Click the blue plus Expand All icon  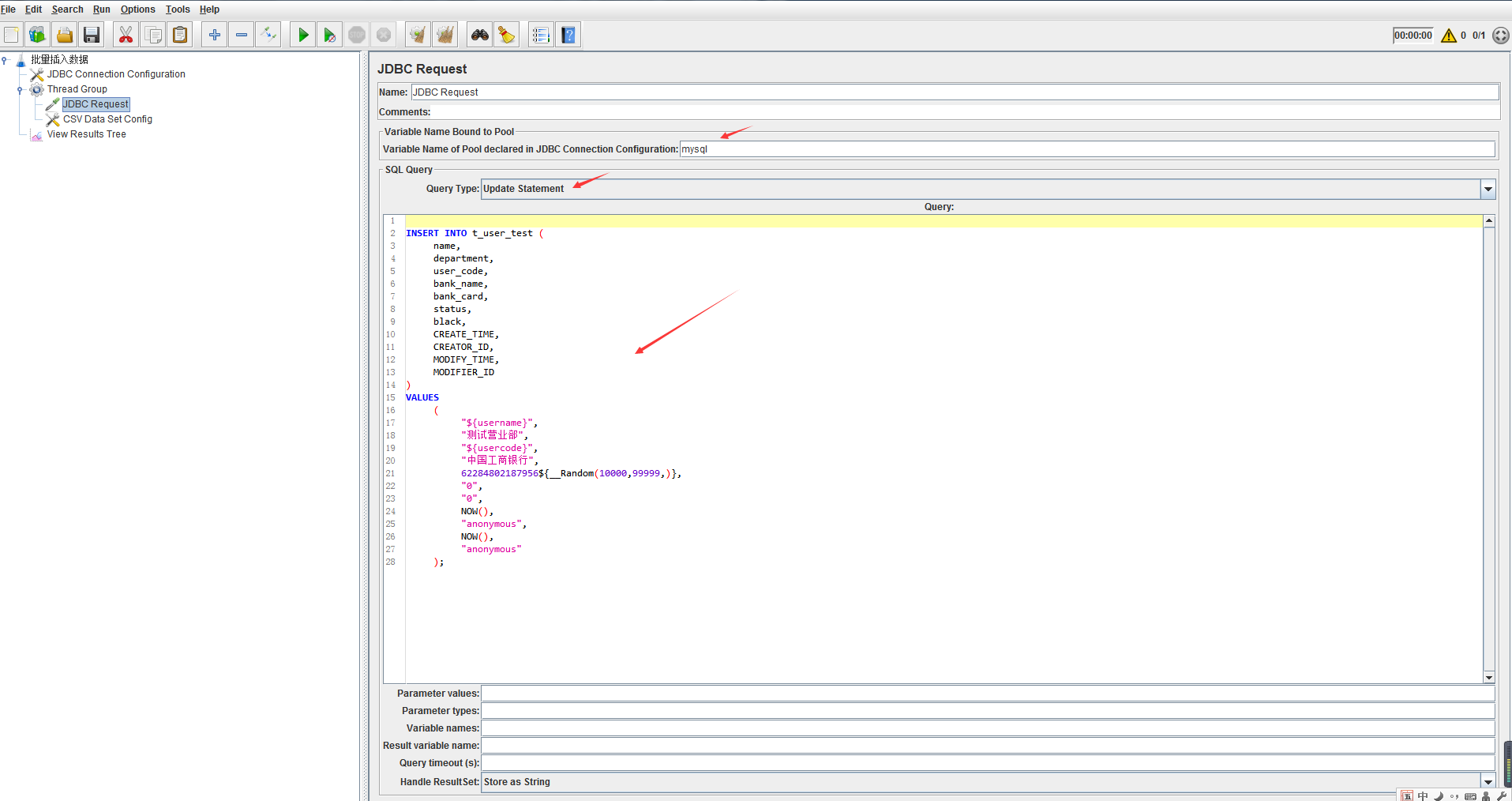(214, 35)
